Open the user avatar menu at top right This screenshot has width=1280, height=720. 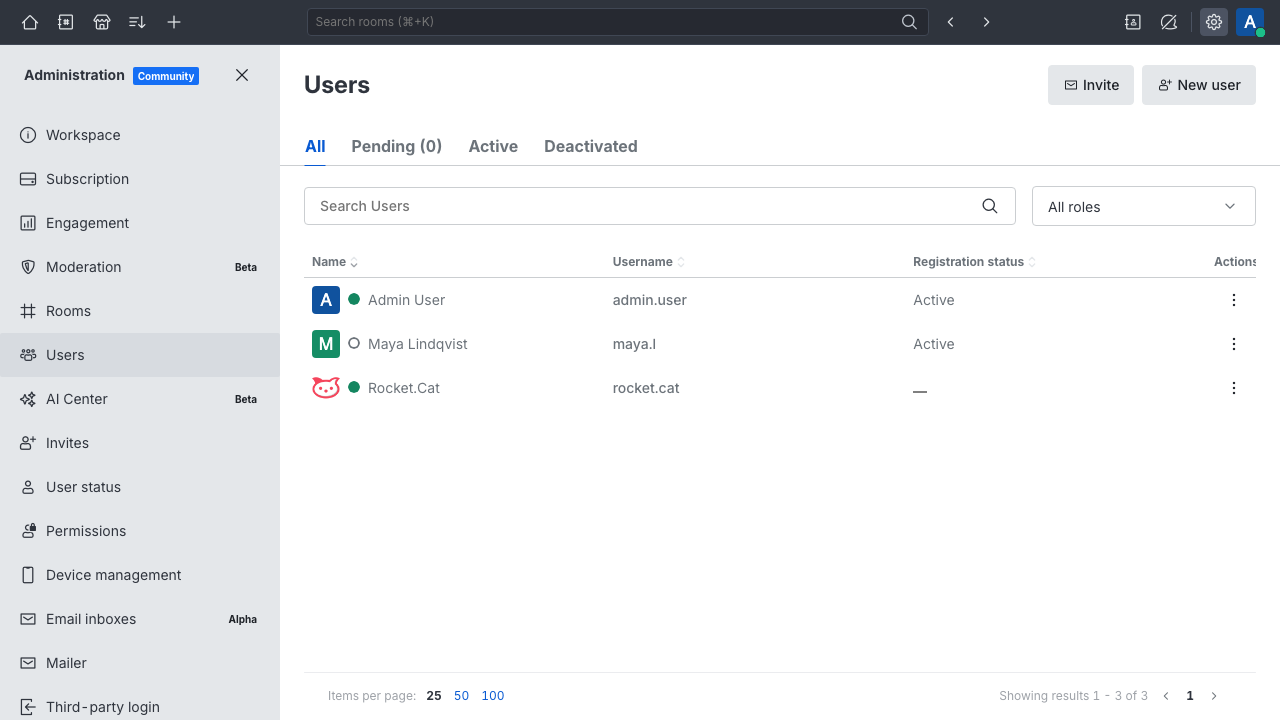point(1250,22)
